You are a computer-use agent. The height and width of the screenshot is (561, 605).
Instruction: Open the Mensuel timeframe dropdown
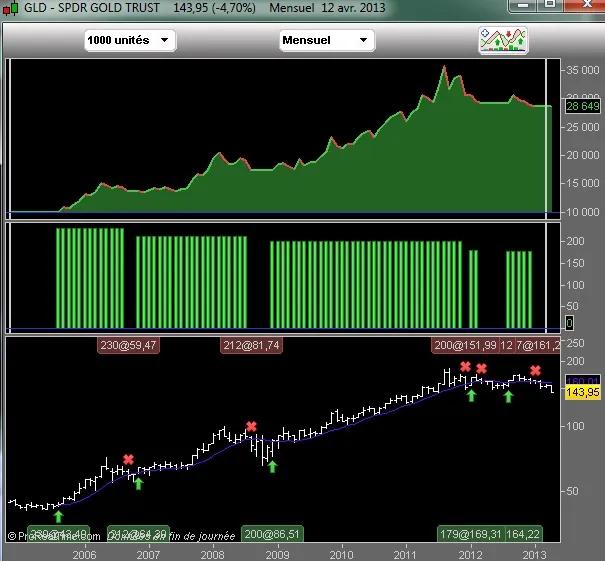pos(326,40)
